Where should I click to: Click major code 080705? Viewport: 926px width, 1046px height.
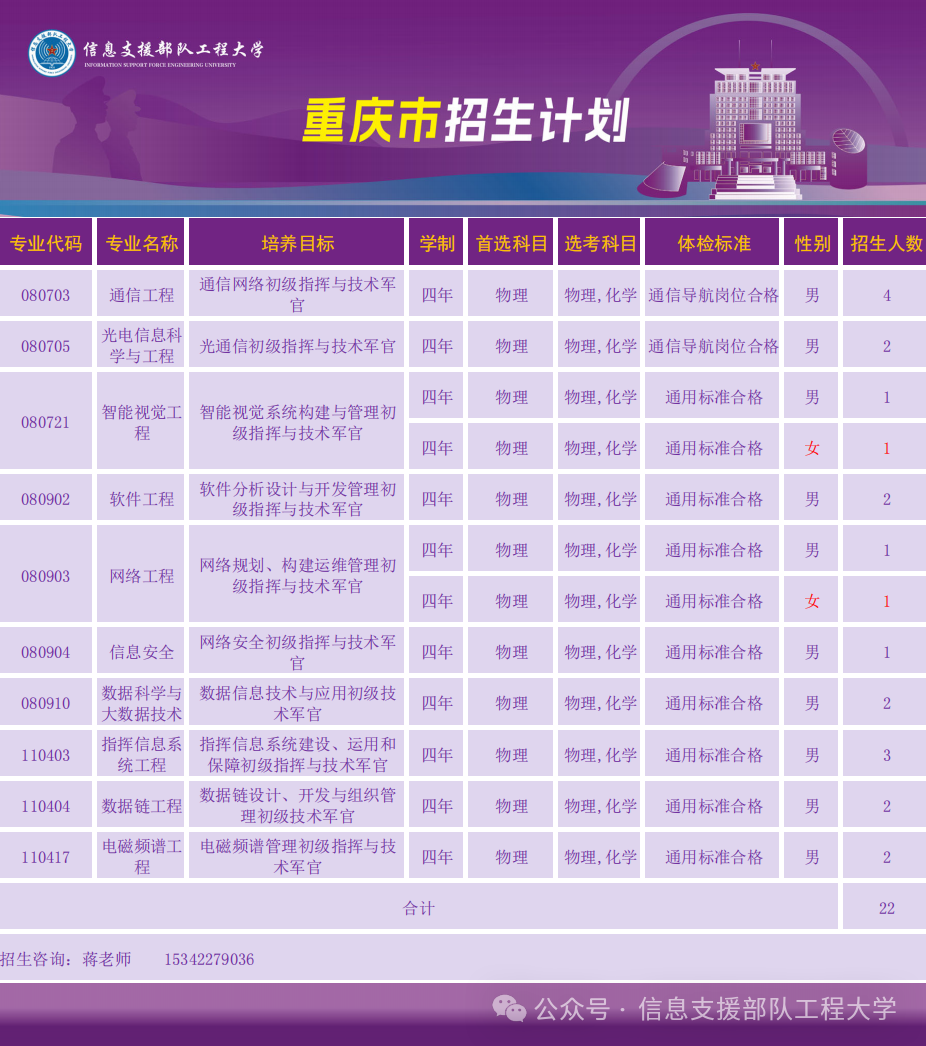tap(45, 346)
